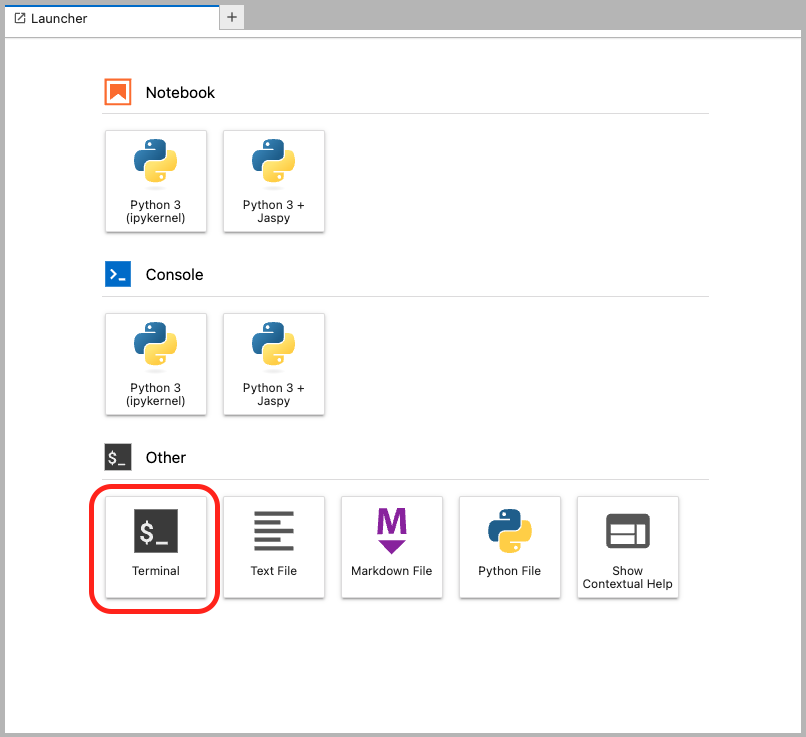
Task: Start a Python 3 + Jaspy console
Action: (273, 364)
